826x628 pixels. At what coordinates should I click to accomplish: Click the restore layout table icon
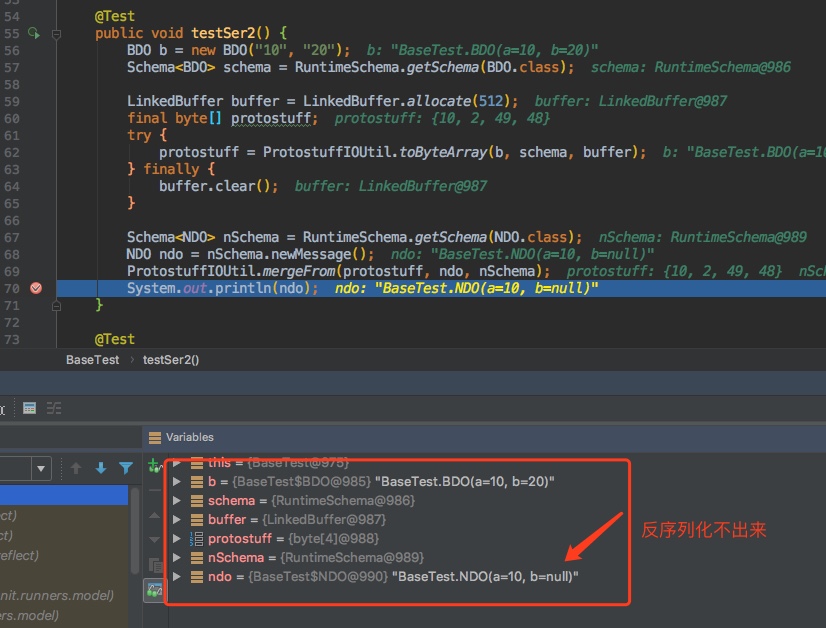pyautogui.click(x=30, y=408)
